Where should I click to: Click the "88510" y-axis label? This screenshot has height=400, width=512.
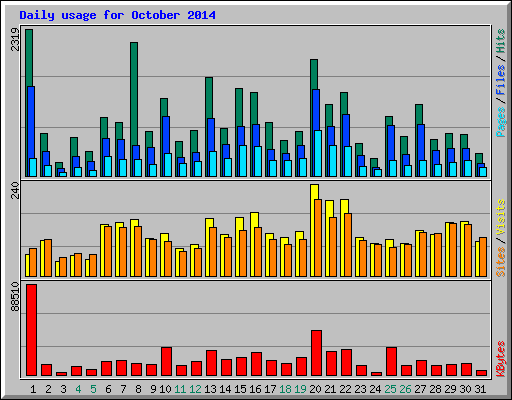(x=15, y=297)
